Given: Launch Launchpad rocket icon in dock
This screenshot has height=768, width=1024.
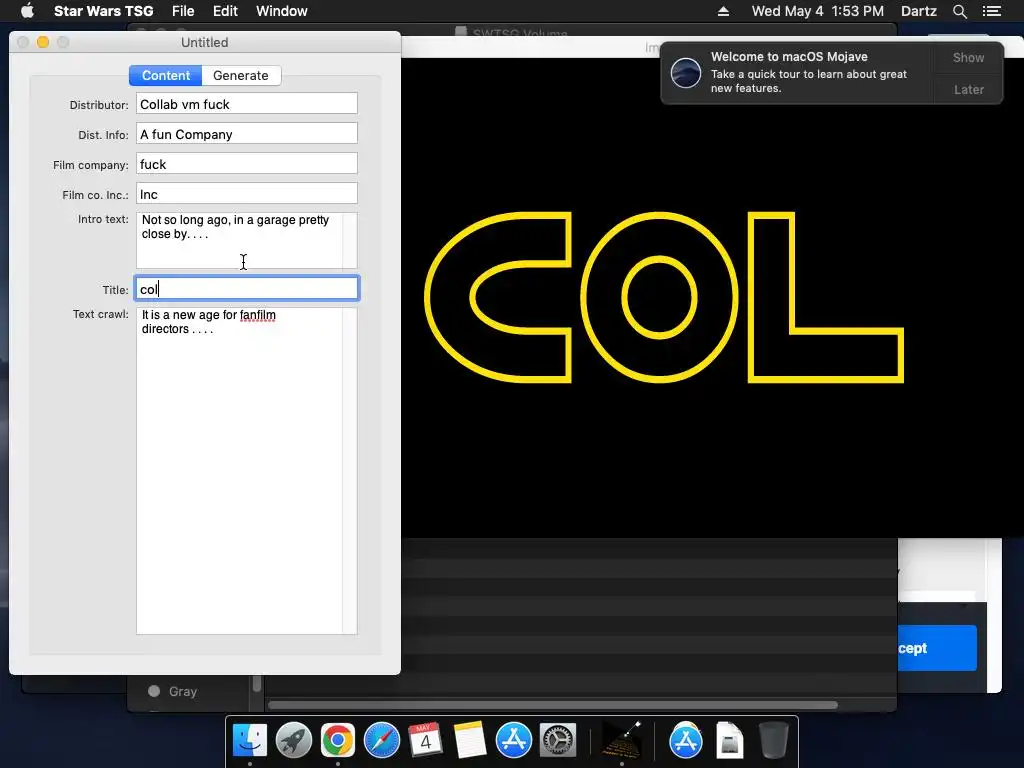Looking at the screenshot, I should [x=294, y=741].
